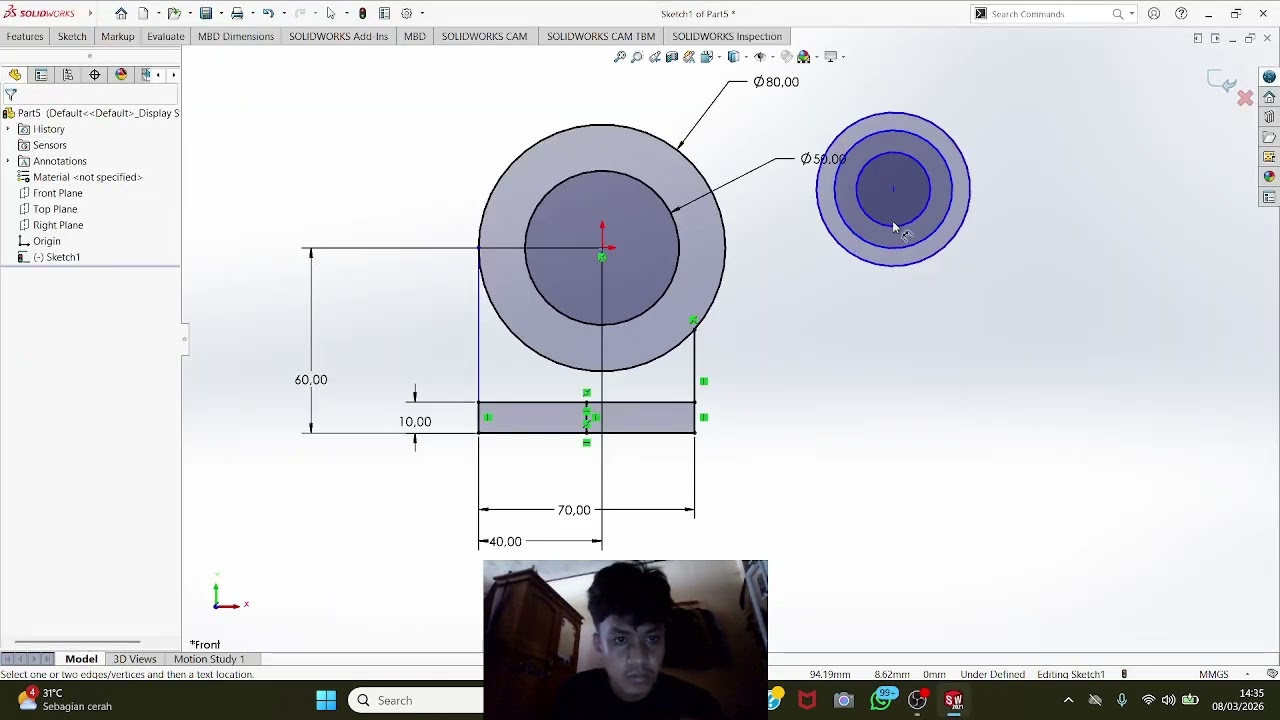This screenshot has height=720, width=1280.
Task: Switch to the Motion Study 1 tab
Action: (x=209, y=659)
